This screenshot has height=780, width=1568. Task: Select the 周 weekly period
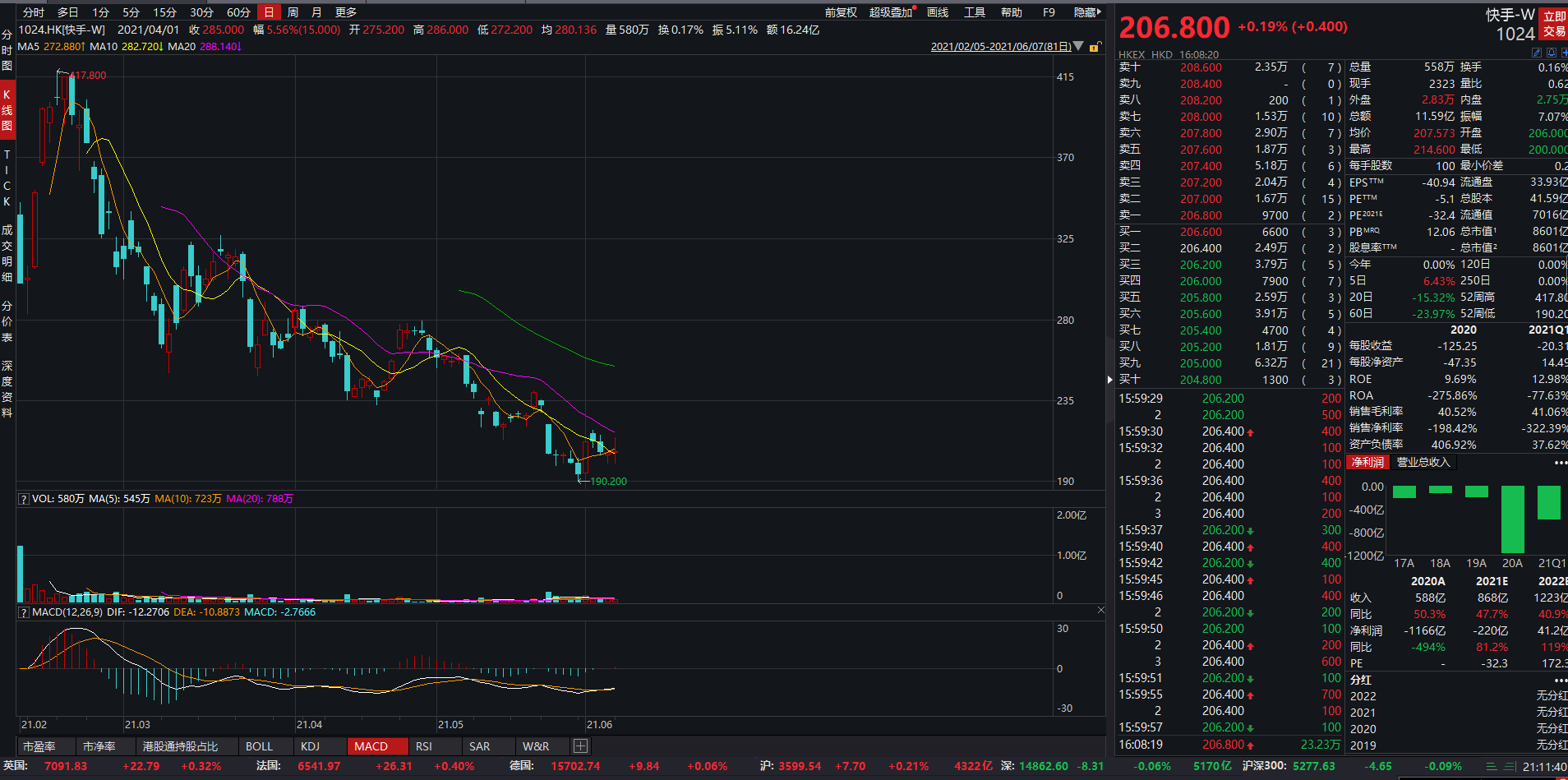pyautogui.click(x=293, y=12)
